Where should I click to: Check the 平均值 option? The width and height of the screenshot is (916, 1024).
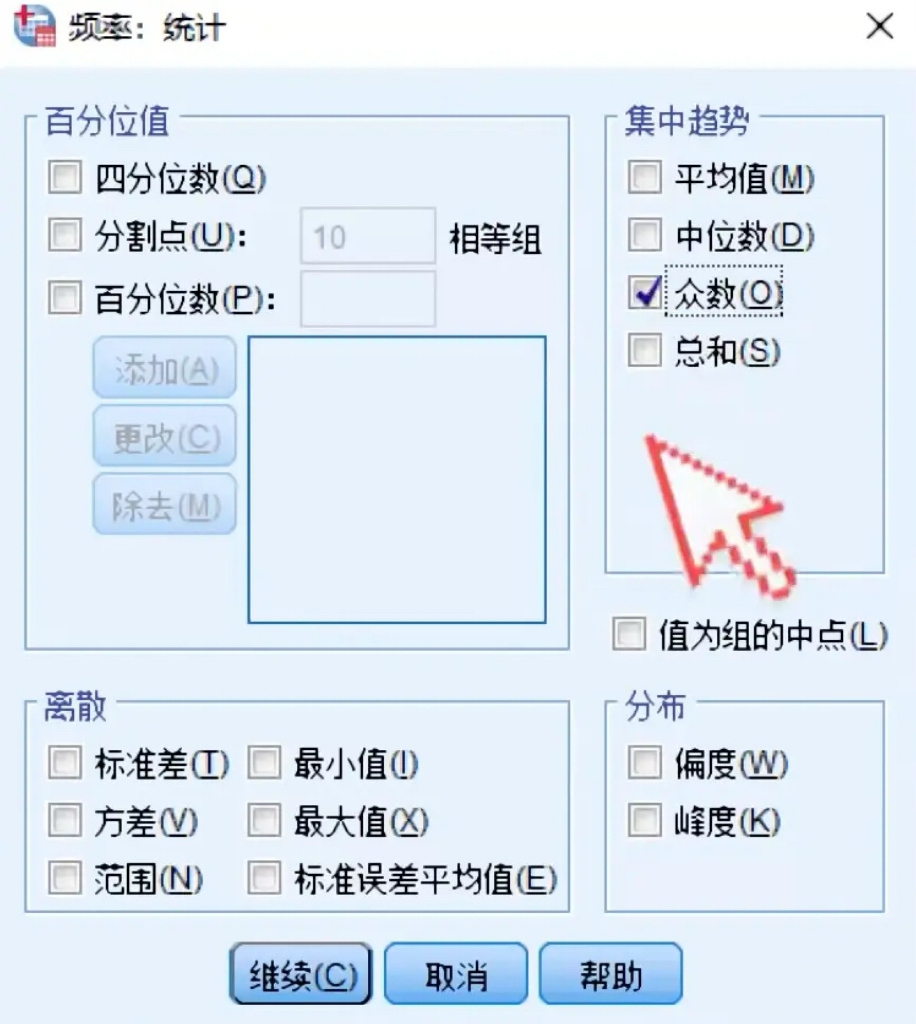[x=644, y=179]
